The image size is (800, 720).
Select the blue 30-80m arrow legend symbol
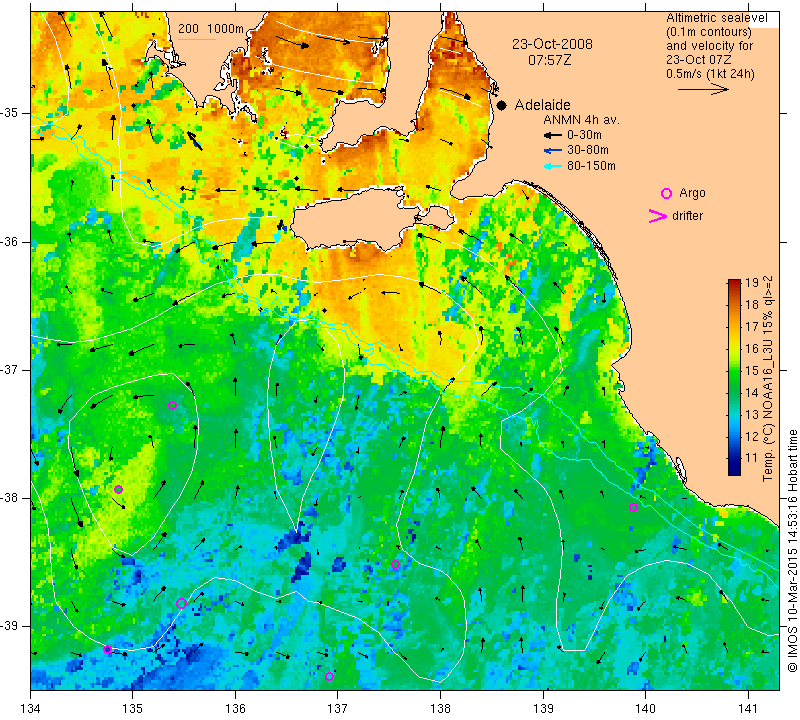553,151
